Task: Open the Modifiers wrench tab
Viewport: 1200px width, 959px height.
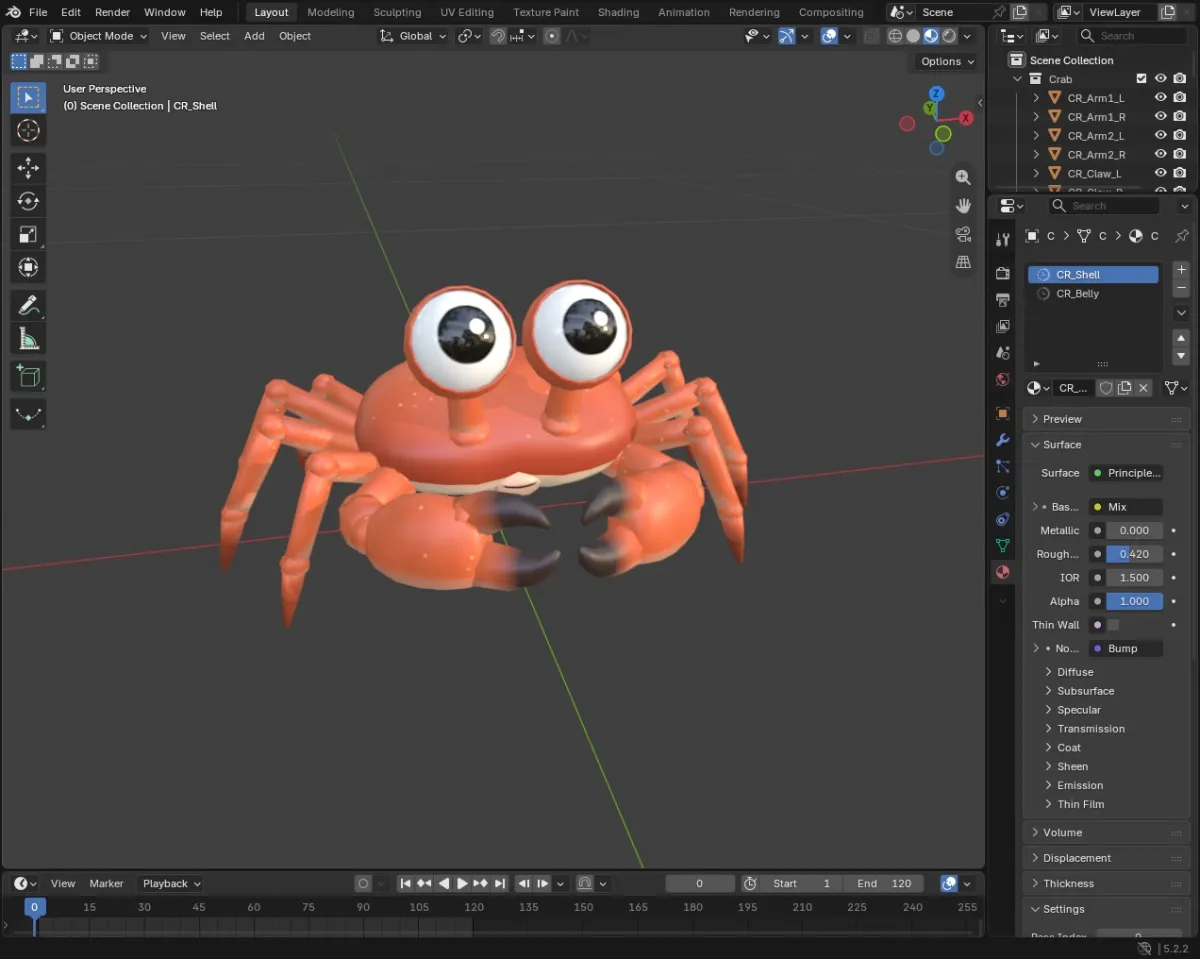Action: click(x=1003, y=440)
